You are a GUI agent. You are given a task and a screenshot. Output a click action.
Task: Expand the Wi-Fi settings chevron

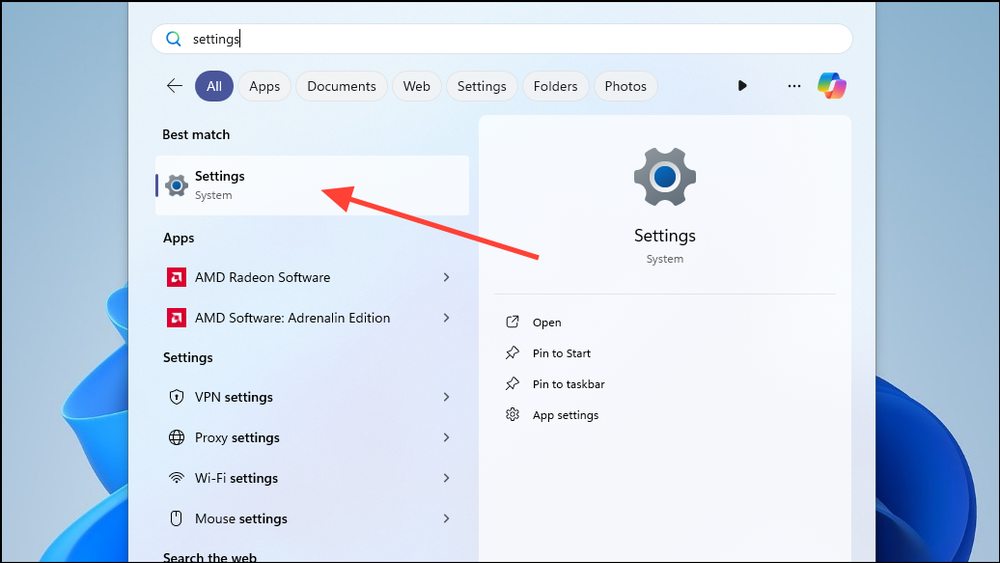[446, 478]
